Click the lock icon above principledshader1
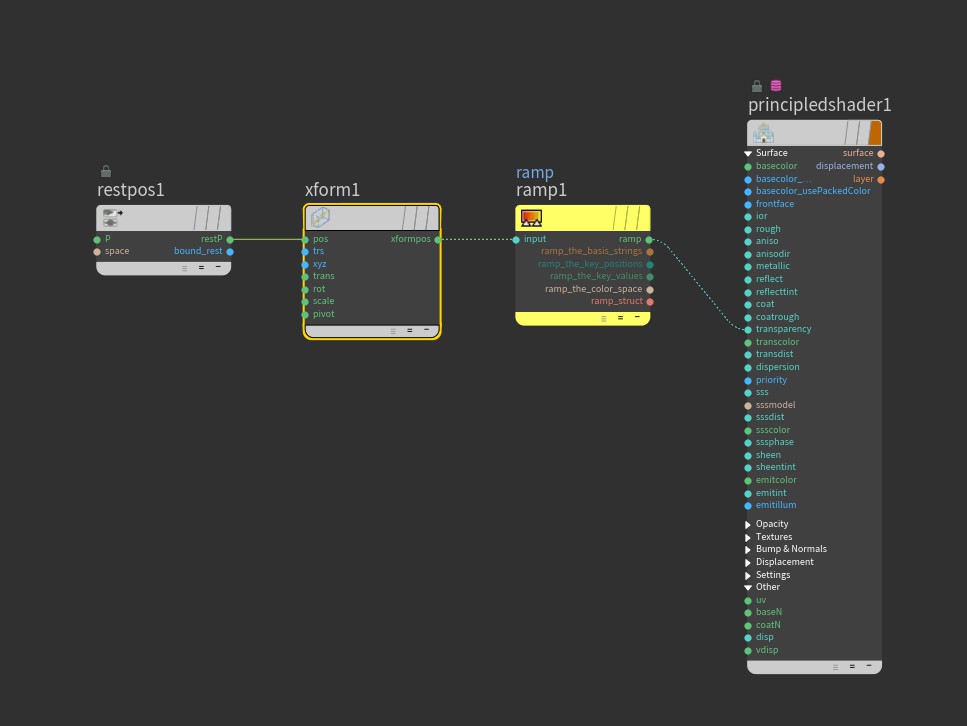Viewport: 967px width, 726px height. 757,86
